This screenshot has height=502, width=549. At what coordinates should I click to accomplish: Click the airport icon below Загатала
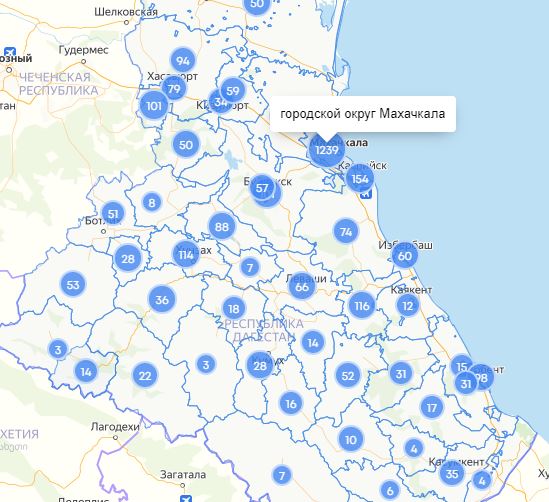186,498
